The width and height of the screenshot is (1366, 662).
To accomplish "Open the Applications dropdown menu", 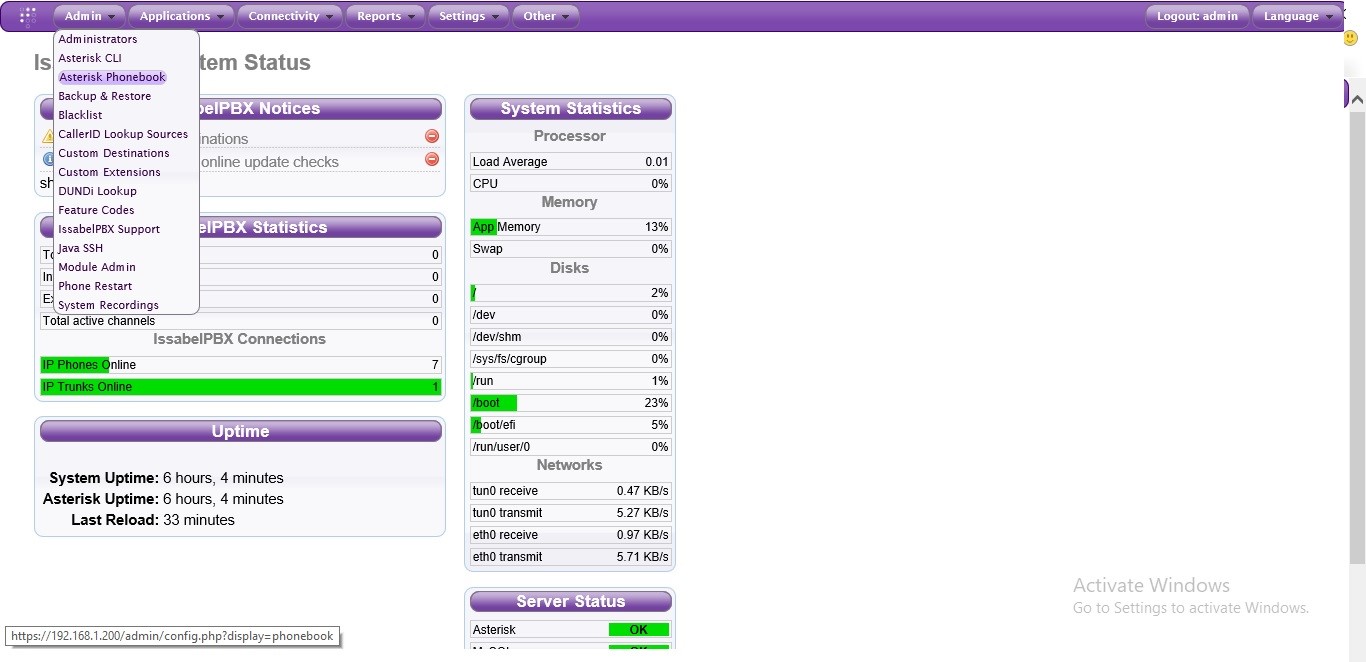I will point(182,16).
